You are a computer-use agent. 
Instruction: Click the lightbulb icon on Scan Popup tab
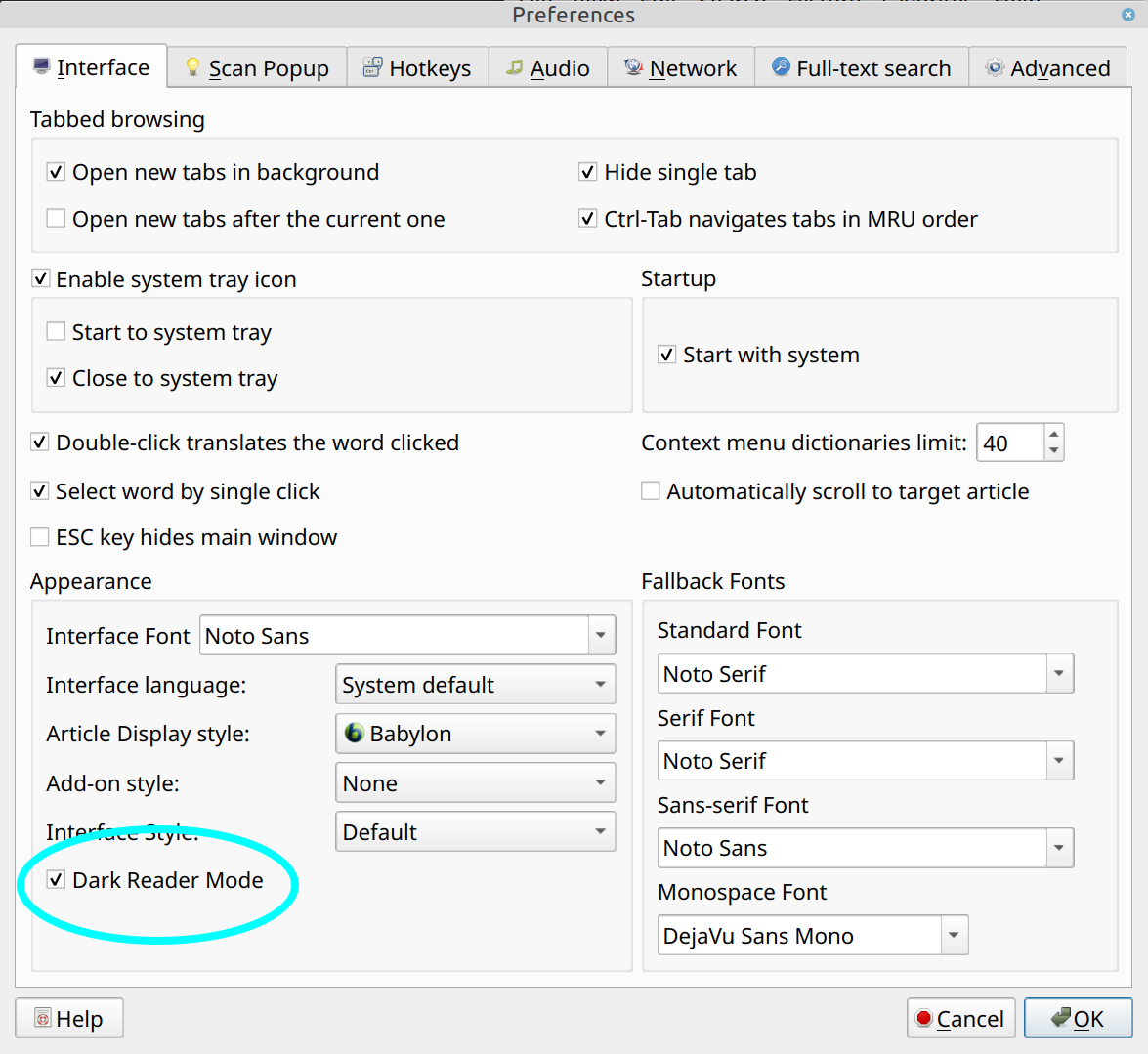tap(192, 67)
